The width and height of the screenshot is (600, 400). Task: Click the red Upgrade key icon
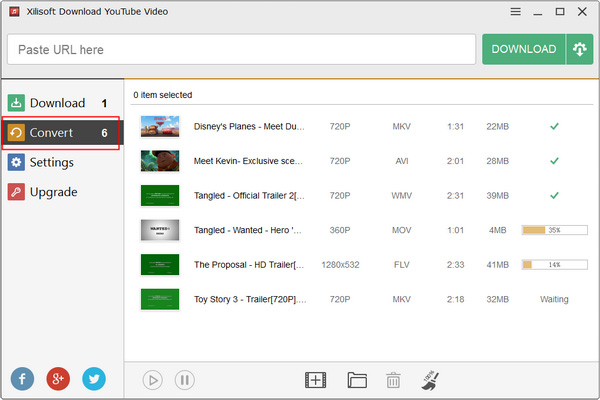point(16,192)
